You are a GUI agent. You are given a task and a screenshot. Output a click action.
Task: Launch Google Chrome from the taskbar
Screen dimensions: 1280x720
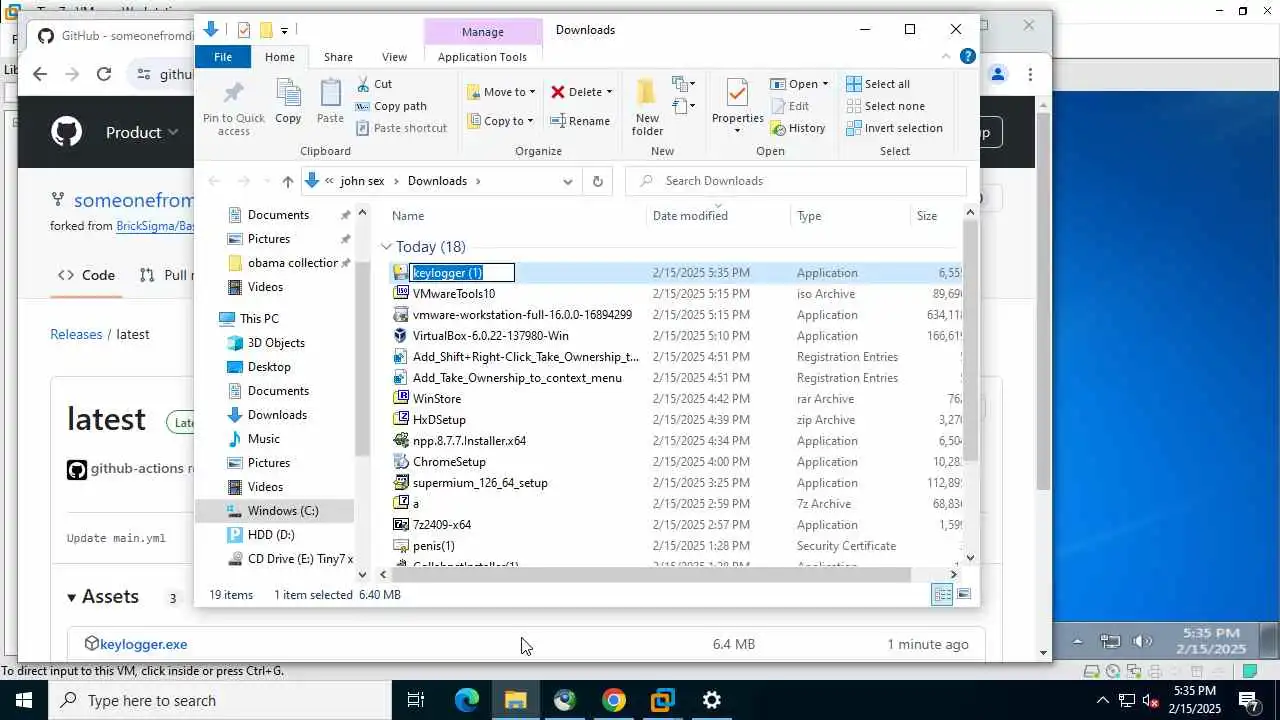tap(614, 700)
